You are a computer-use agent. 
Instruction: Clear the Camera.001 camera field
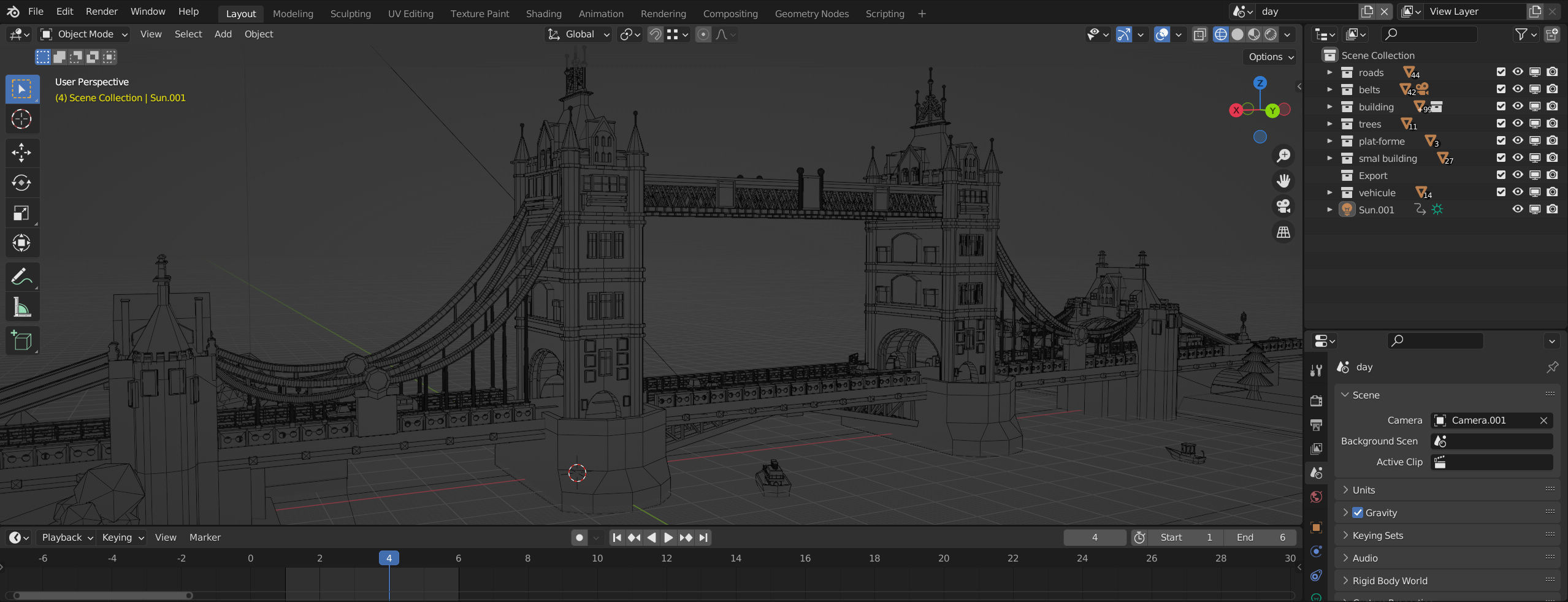[x=1543, y=421]
